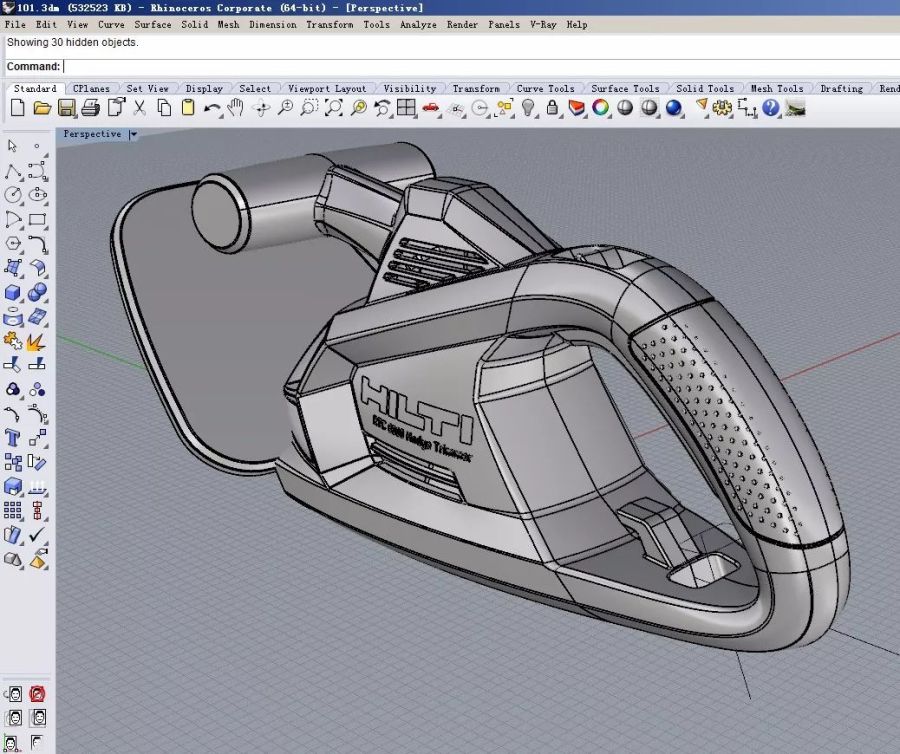Open the Surface menu
Viewport: 900px width, 754px height.
tap(153, 24)
